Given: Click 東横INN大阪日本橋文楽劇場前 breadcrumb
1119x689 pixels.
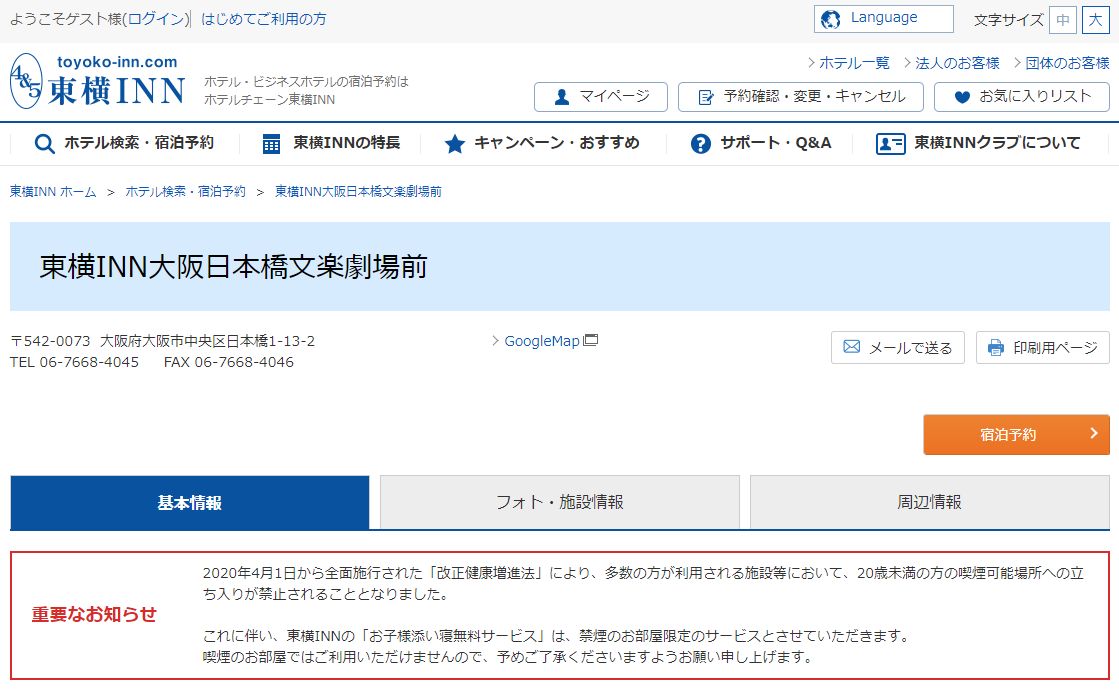Looking at the screenshot, I should 358,191.
